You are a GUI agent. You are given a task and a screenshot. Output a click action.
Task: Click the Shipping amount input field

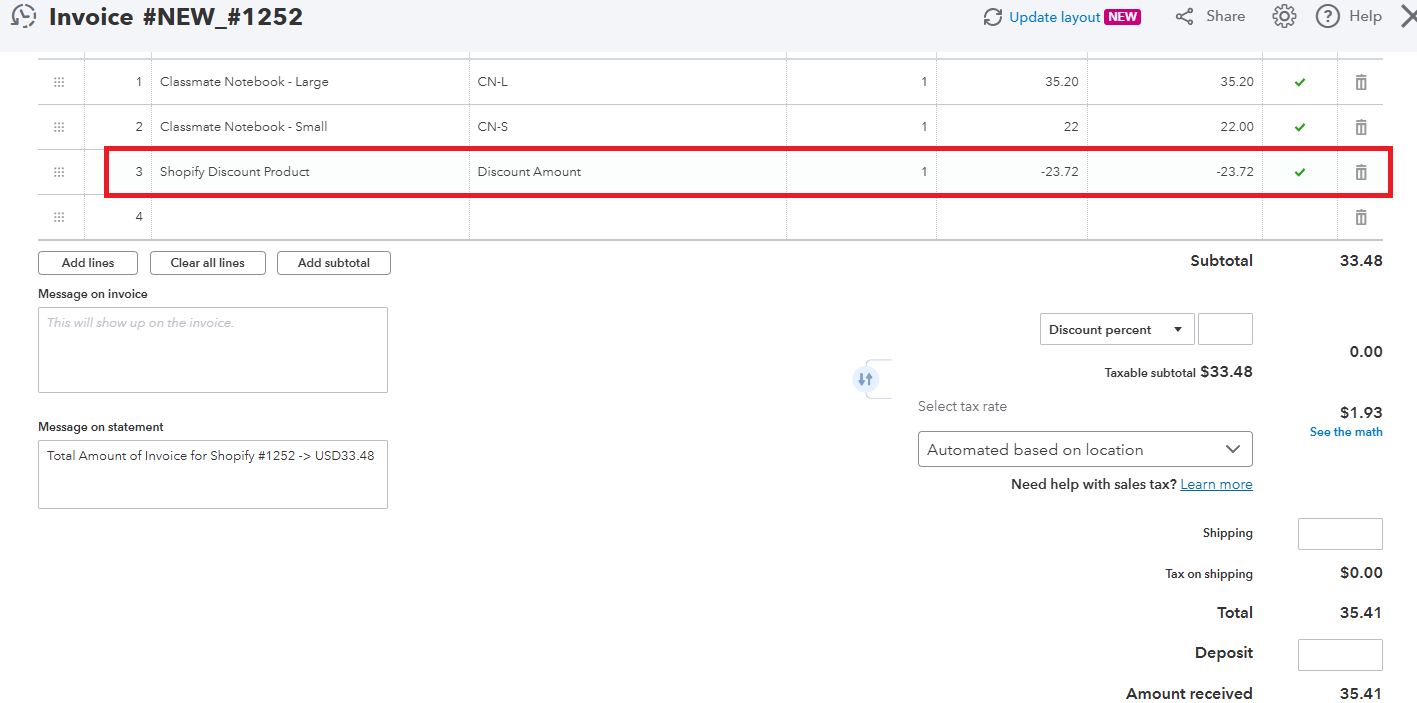1339,534
